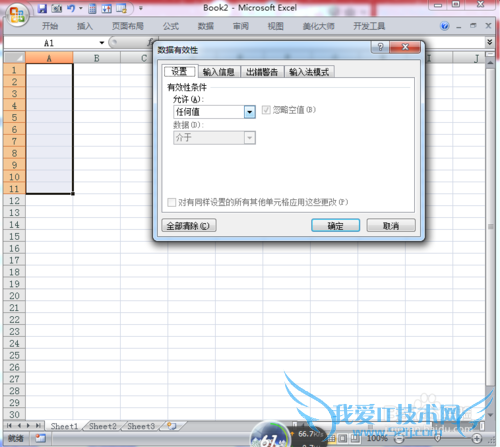The image size is (500, 447).
Task: Open the 允许 dropdown showing 任何值
Action: coord(214,112)
